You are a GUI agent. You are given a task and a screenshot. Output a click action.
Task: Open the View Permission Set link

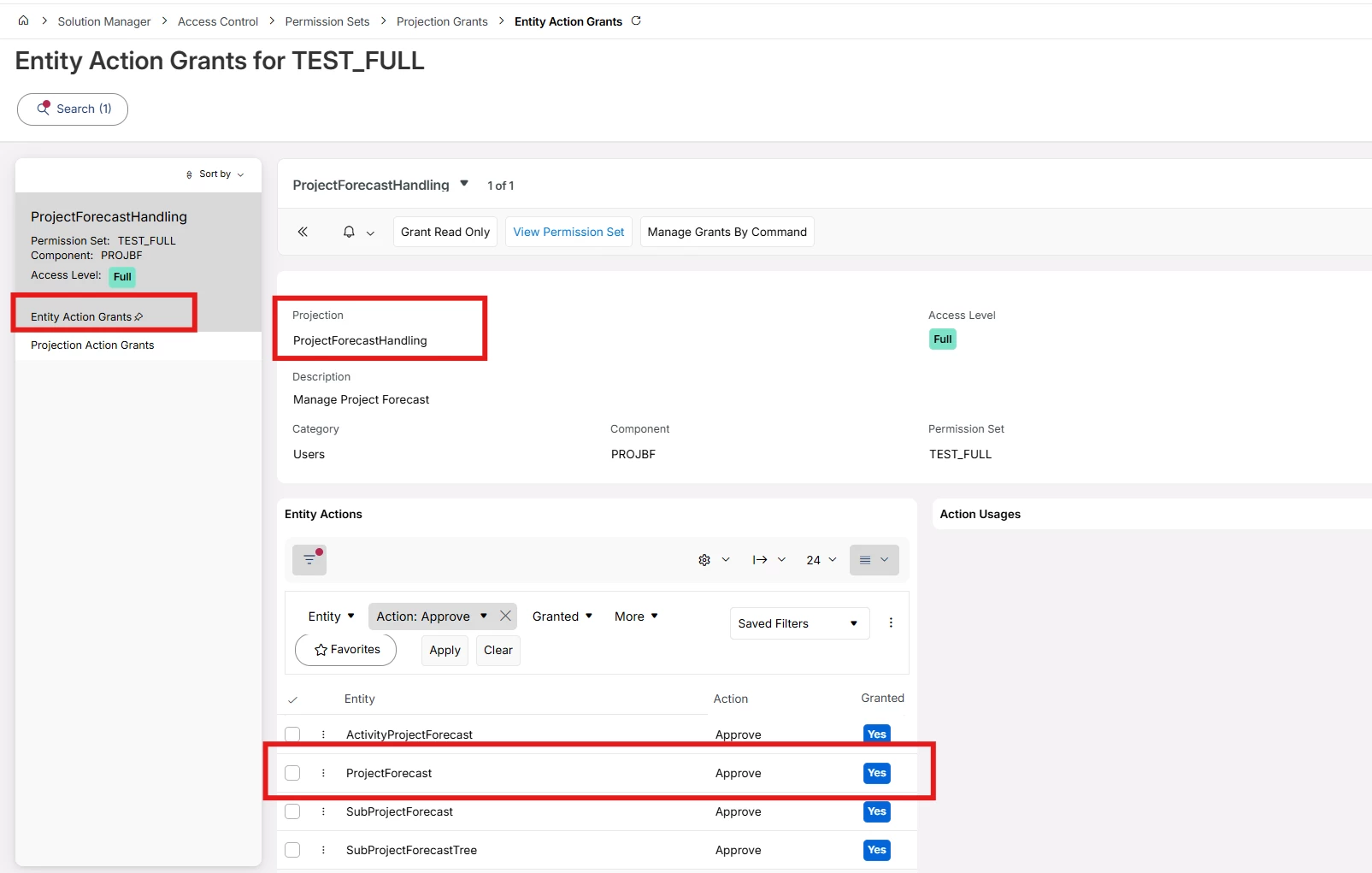[568, 232]
